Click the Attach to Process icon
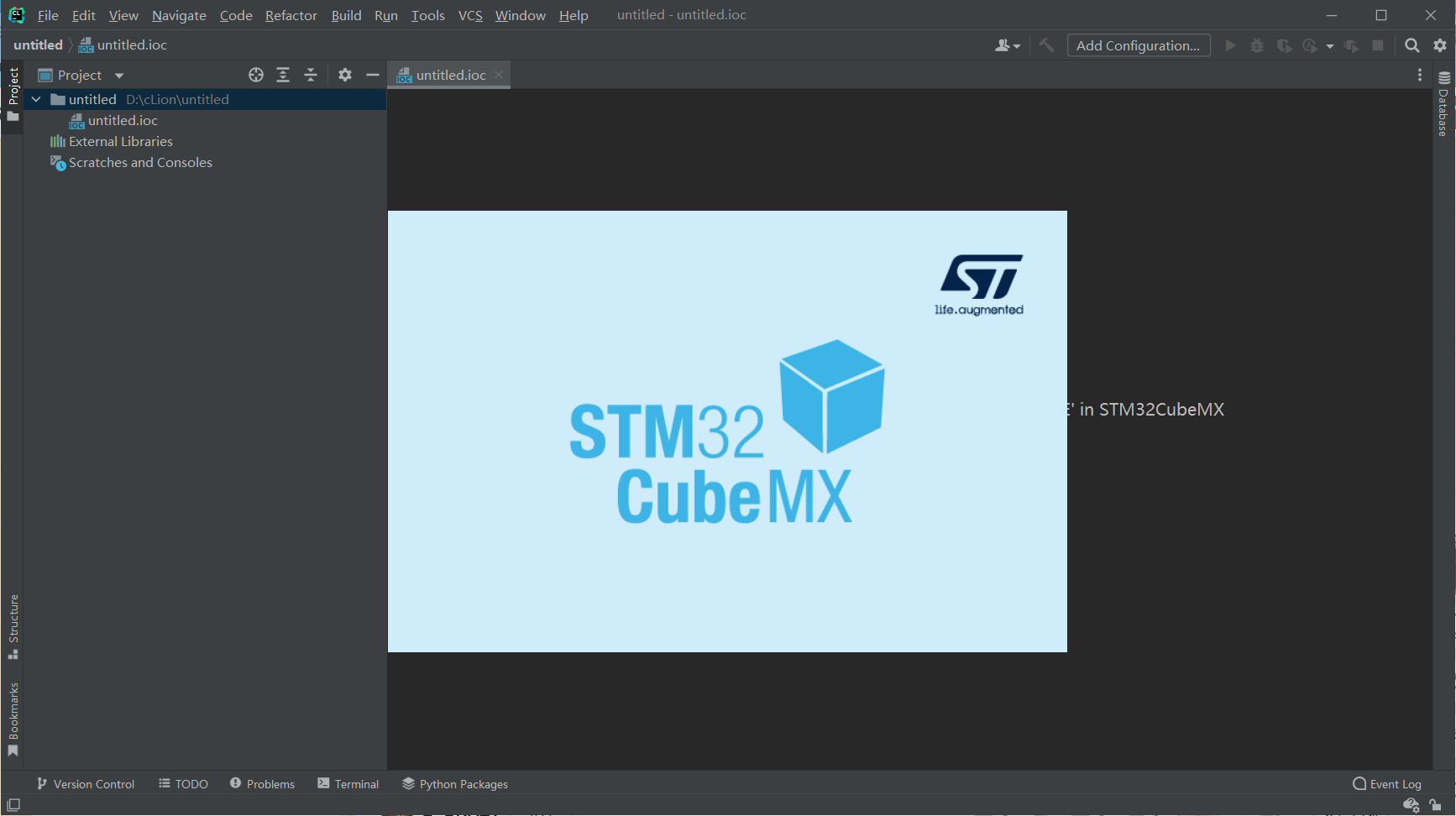1456x816 pixels. (x=1351, y=45)
